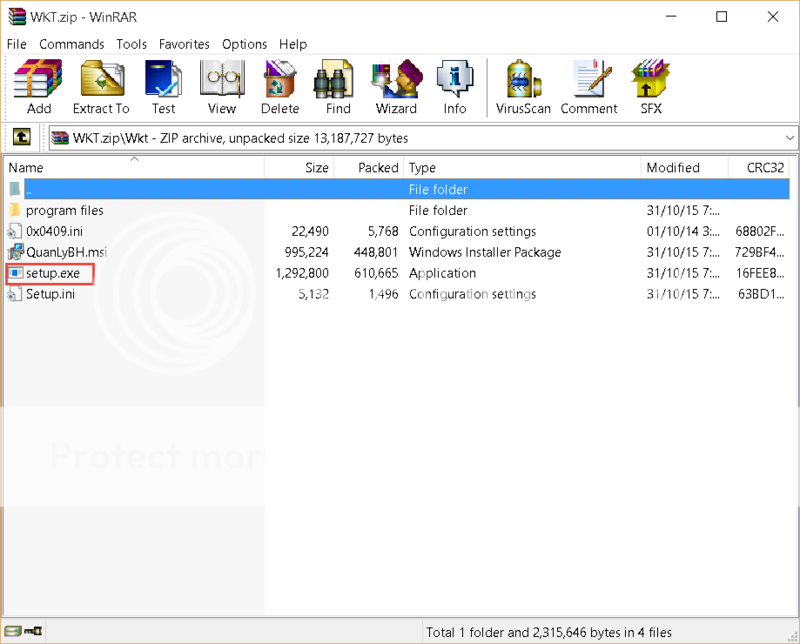The width and height of the screenshot is (800, 644).
Task: Run VirusScan on the archive
Action: (523, 87)
